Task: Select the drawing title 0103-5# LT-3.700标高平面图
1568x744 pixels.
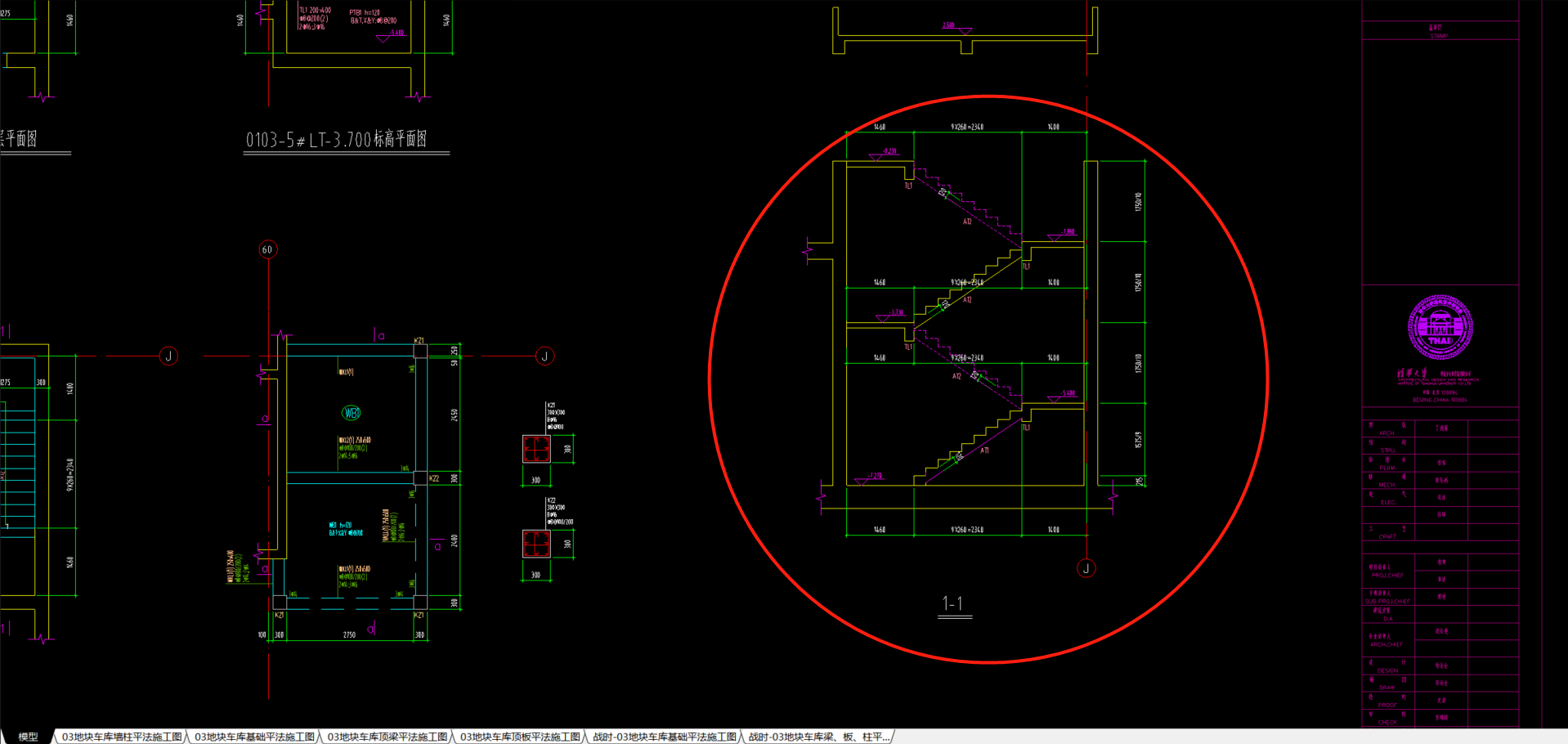Action: pos(337,139)
